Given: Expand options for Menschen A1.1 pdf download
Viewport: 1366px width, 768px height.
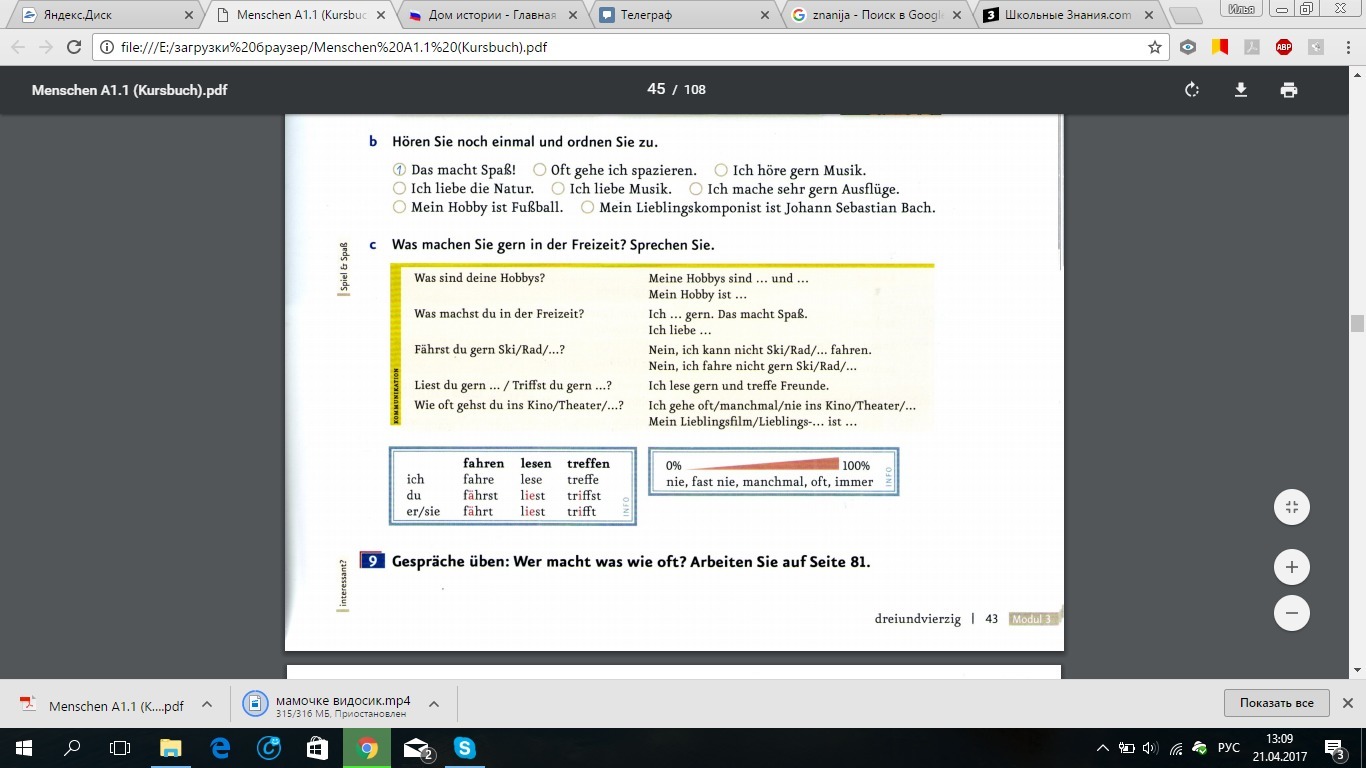Looking at the screenshot, I should [x=207, y=704].
